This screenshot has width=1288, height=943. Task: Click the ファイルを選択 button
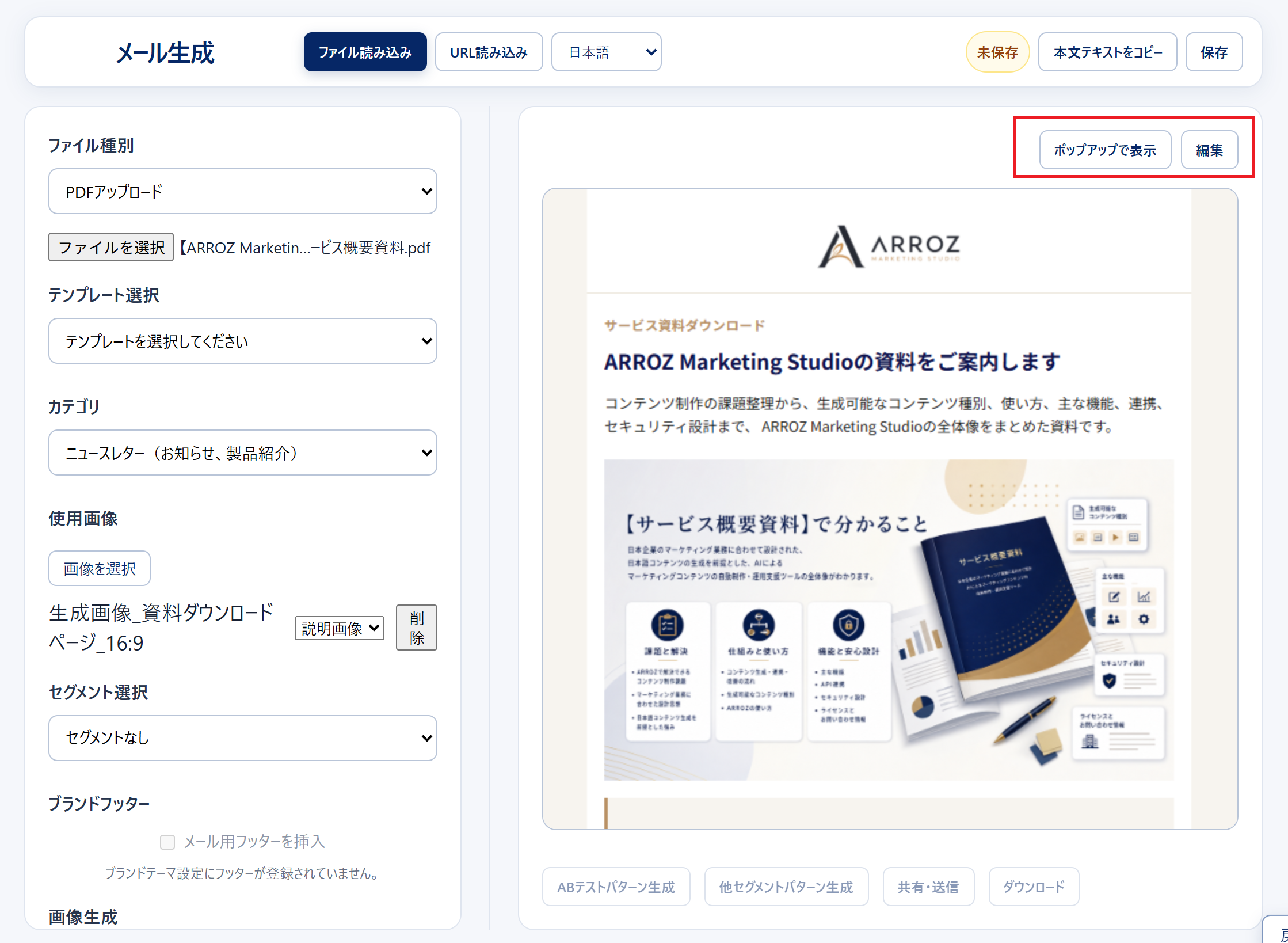coord(111,247)
